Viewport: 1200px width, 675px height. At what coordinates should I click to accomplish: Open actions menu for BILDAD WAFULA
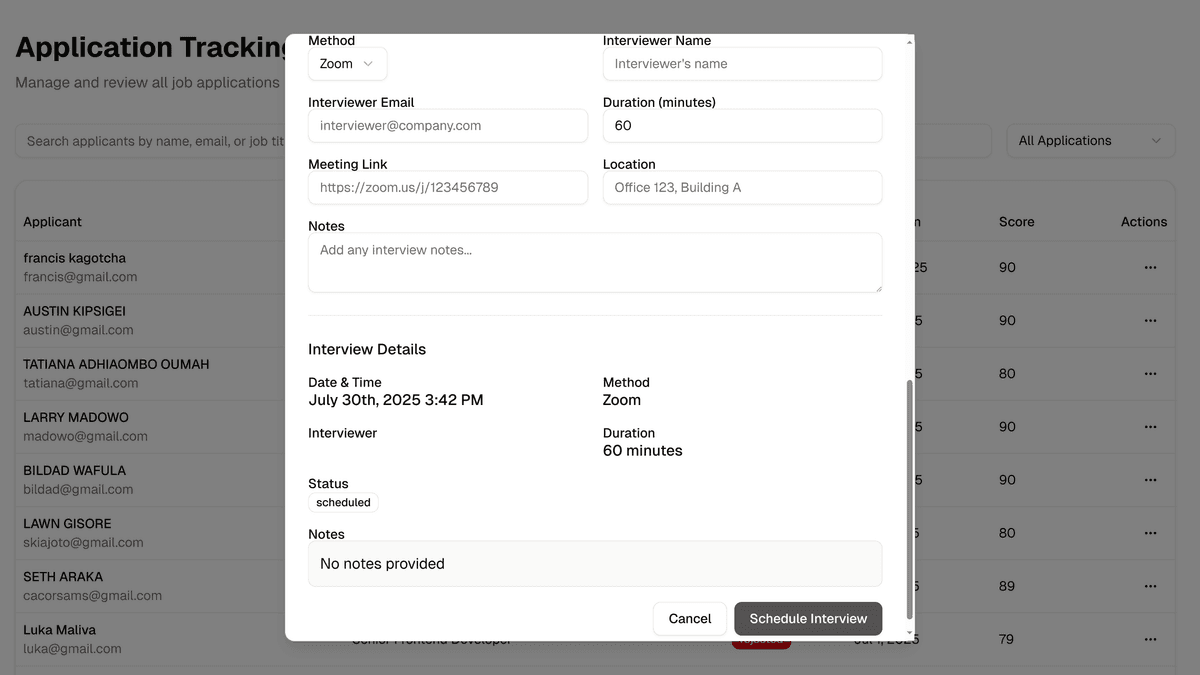point(1150,480)
